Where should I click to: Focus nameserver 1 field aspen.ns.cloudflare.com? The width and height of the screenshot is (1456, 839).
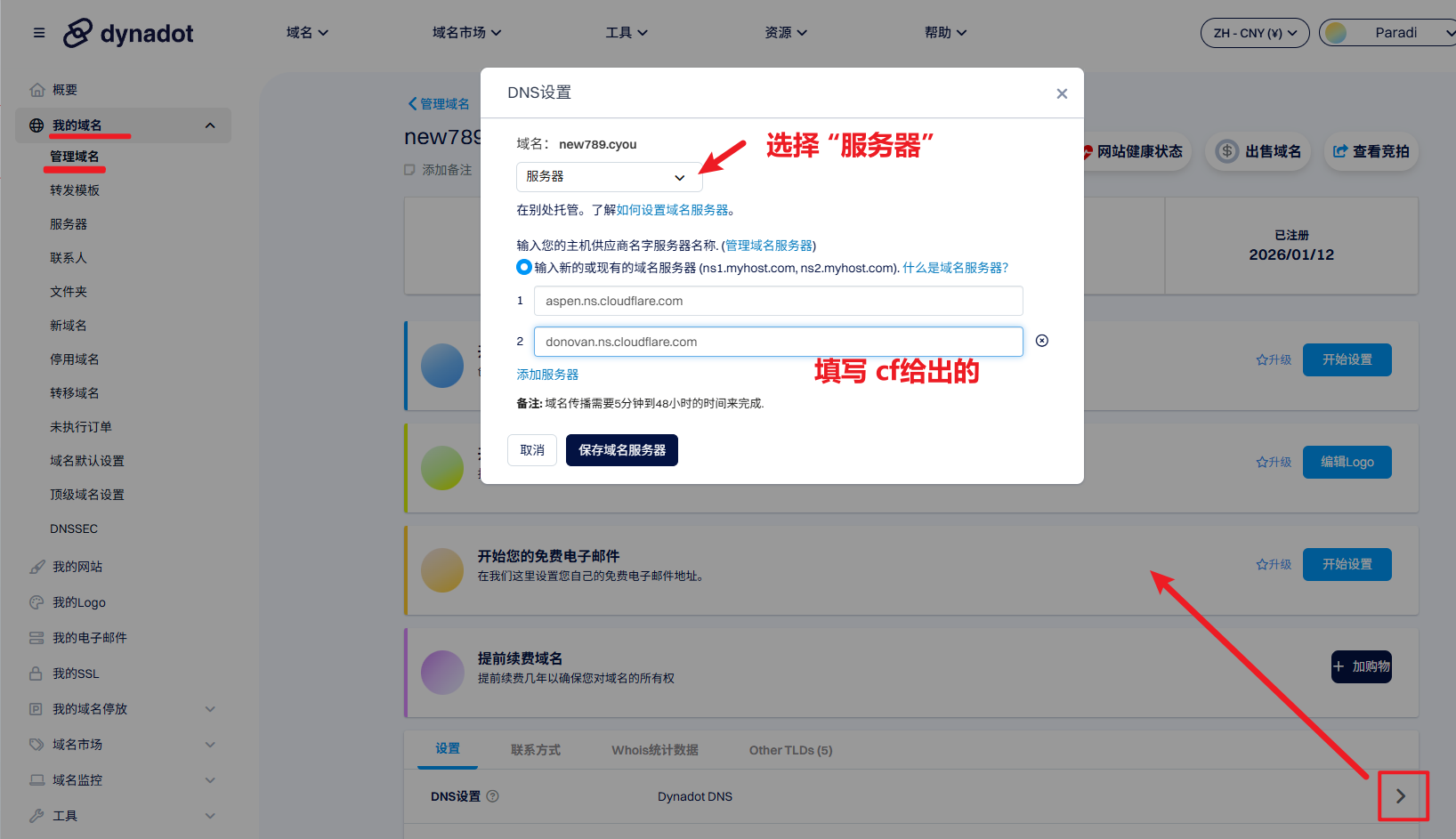point(779,301)
